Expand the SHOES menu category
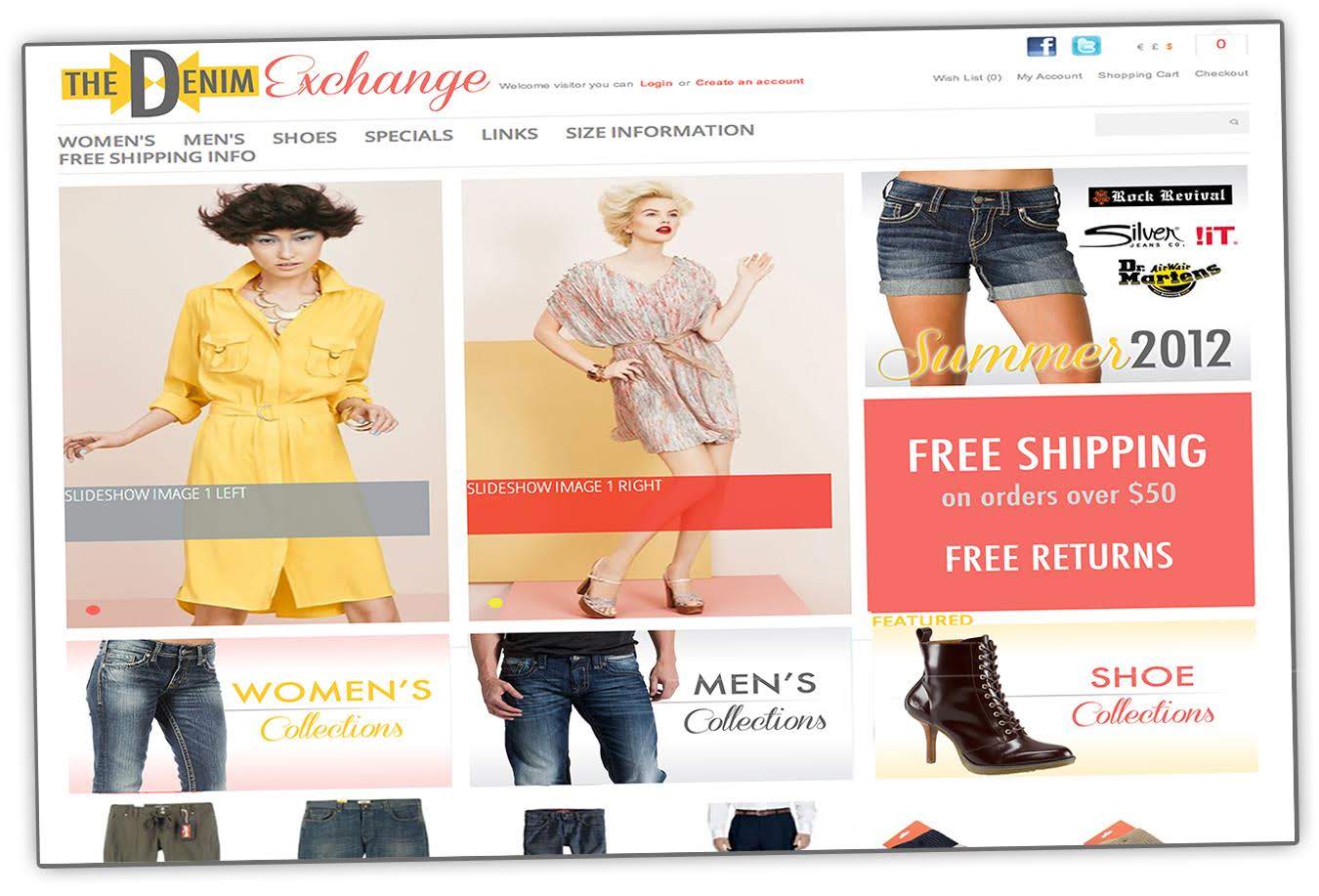Screen dimensions: 1319x896 click(x=305, y=138)
